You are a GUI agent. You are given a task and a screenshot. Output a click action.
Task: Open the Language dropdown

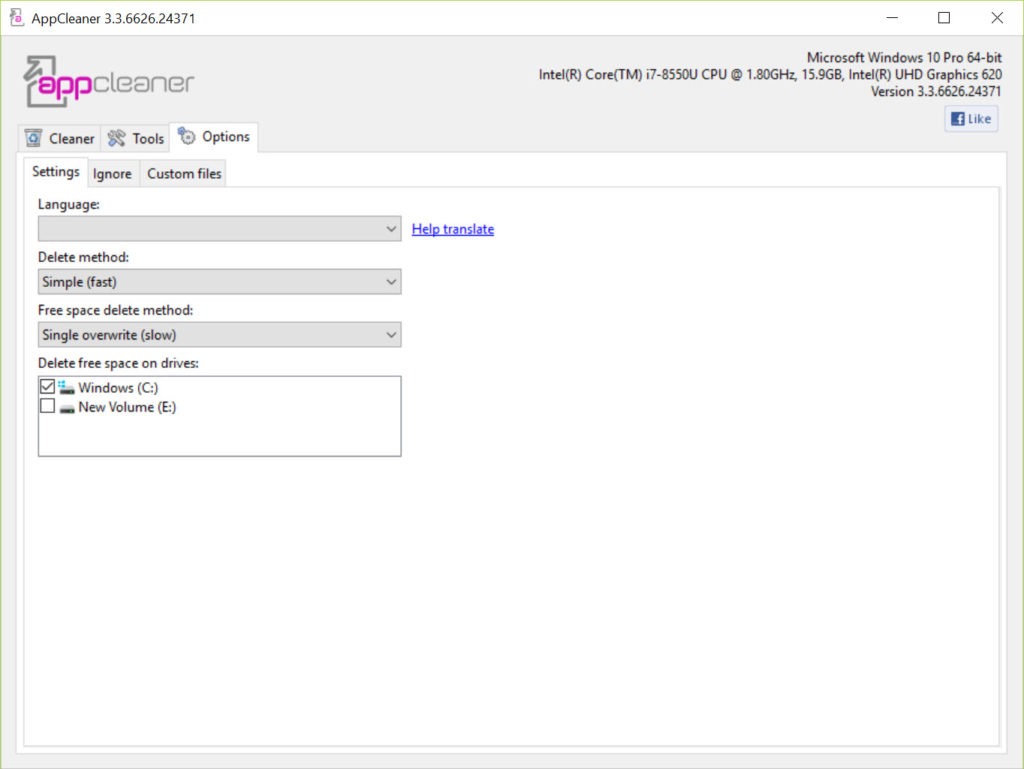[219, 229]
